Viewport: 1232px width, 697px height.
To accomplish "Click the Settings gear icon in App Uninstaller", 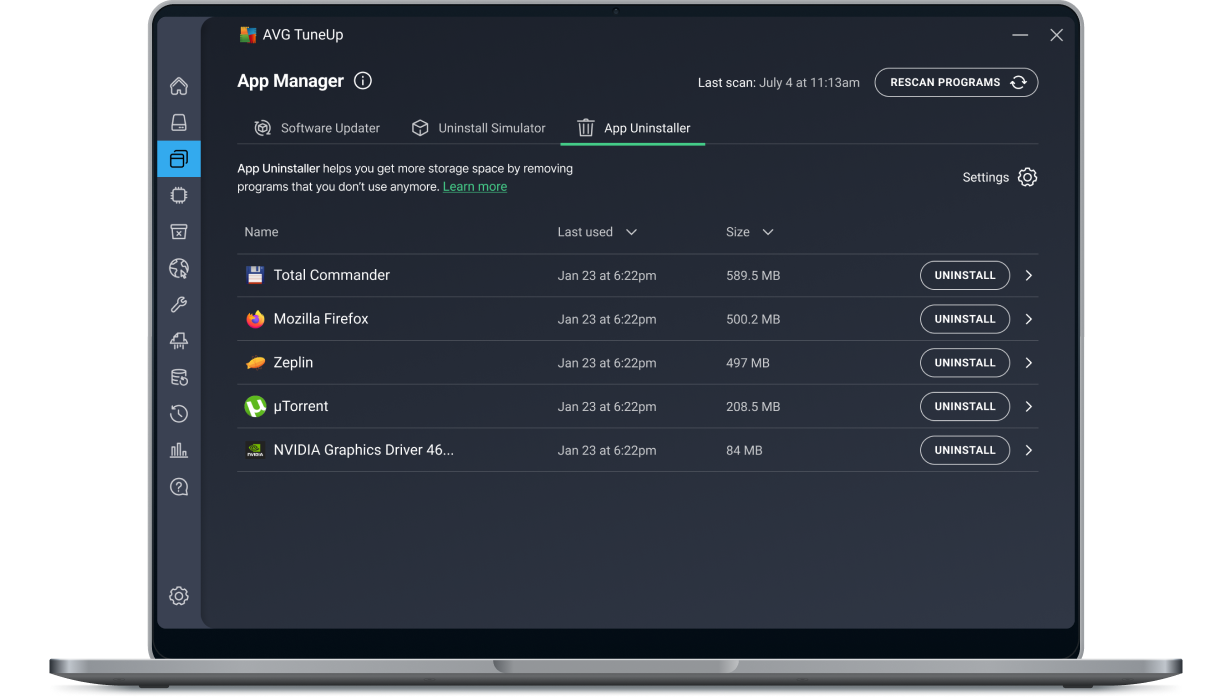I will pyautogui.click(x=1027, y=177).
